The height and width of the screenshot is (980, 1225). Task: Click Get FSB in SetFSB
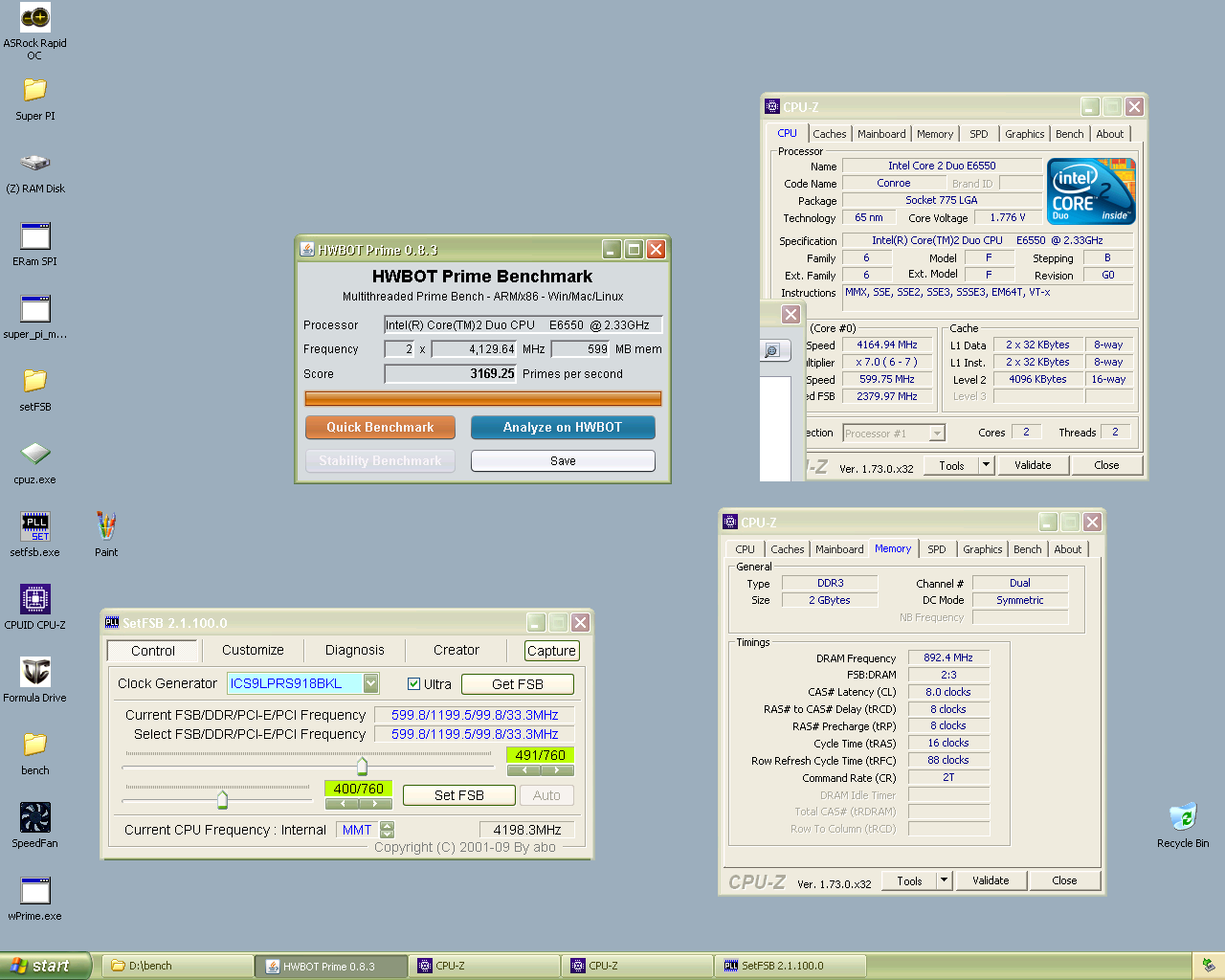point(518,684)
